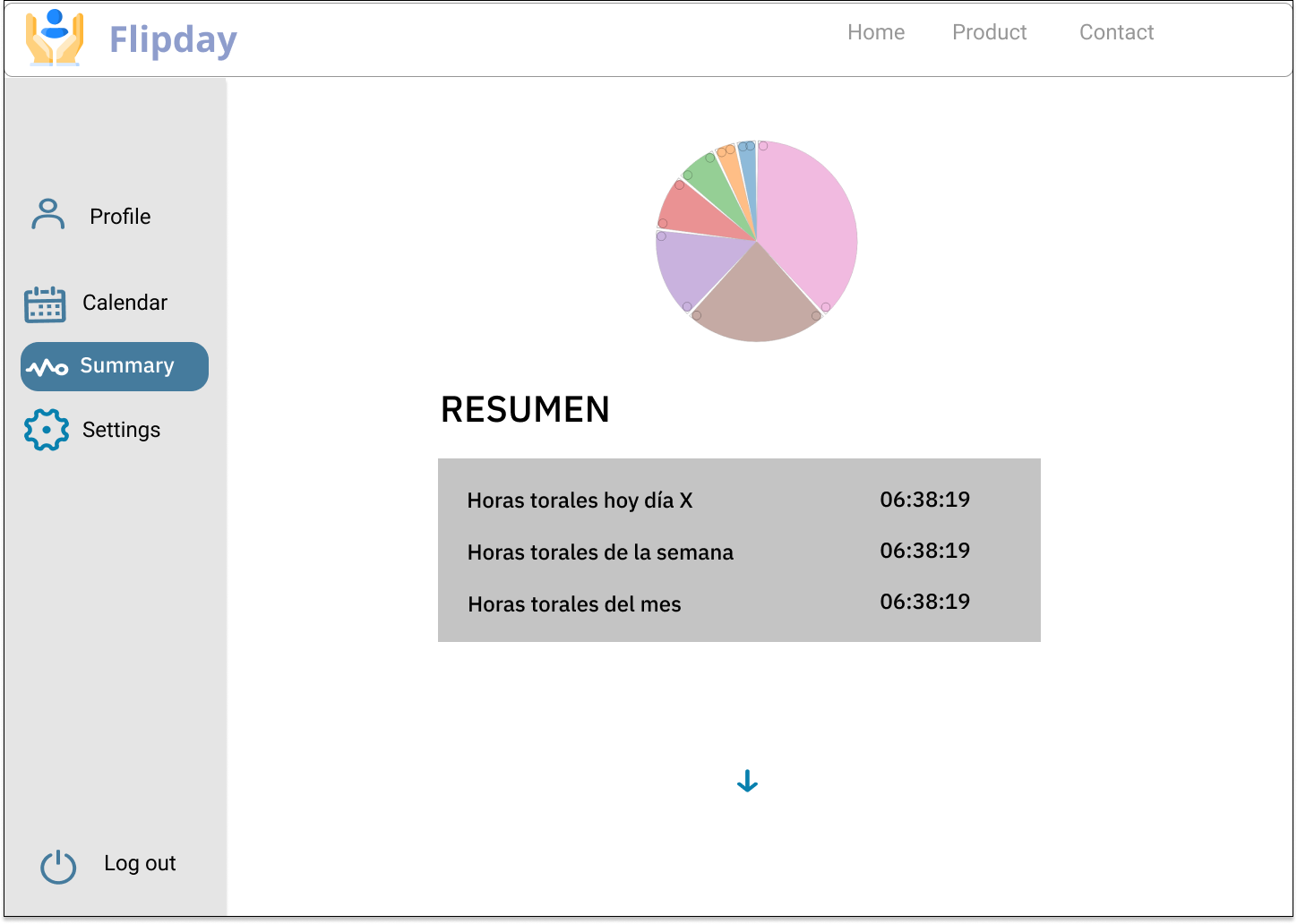This screenshot has height=924, width=1297.
Task: Open the Product navigation link
Action: pos(990,32)
